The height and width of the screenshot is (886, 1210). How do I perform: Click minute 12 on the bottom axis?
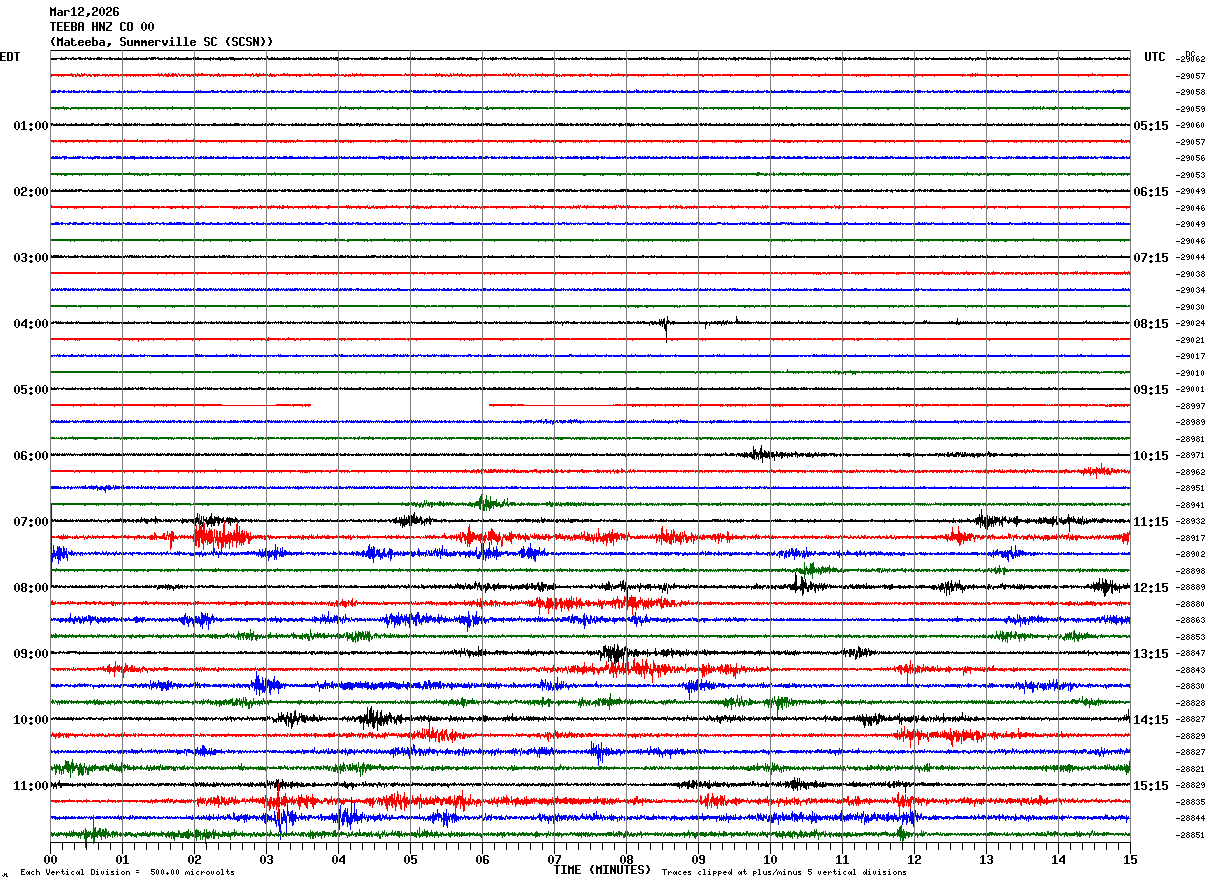coord(914,859)
